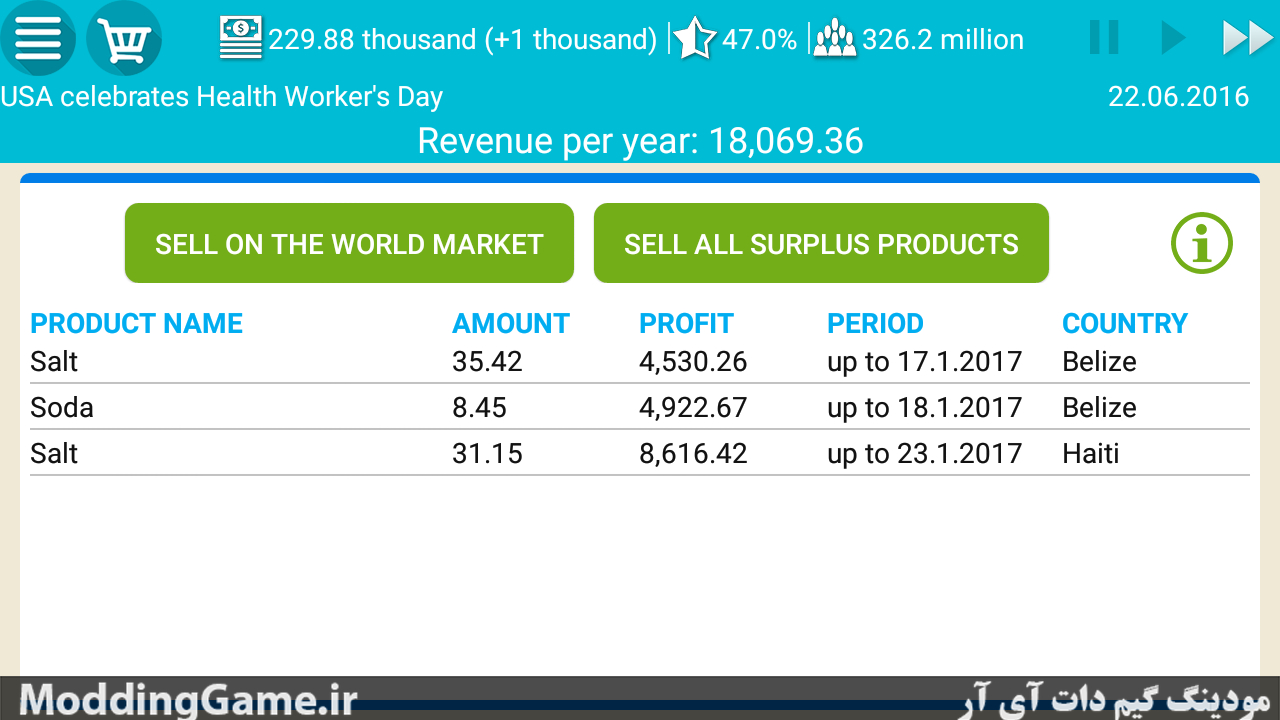Pause the game time
Screen dimensions: 1280x720
[1104, 38]
